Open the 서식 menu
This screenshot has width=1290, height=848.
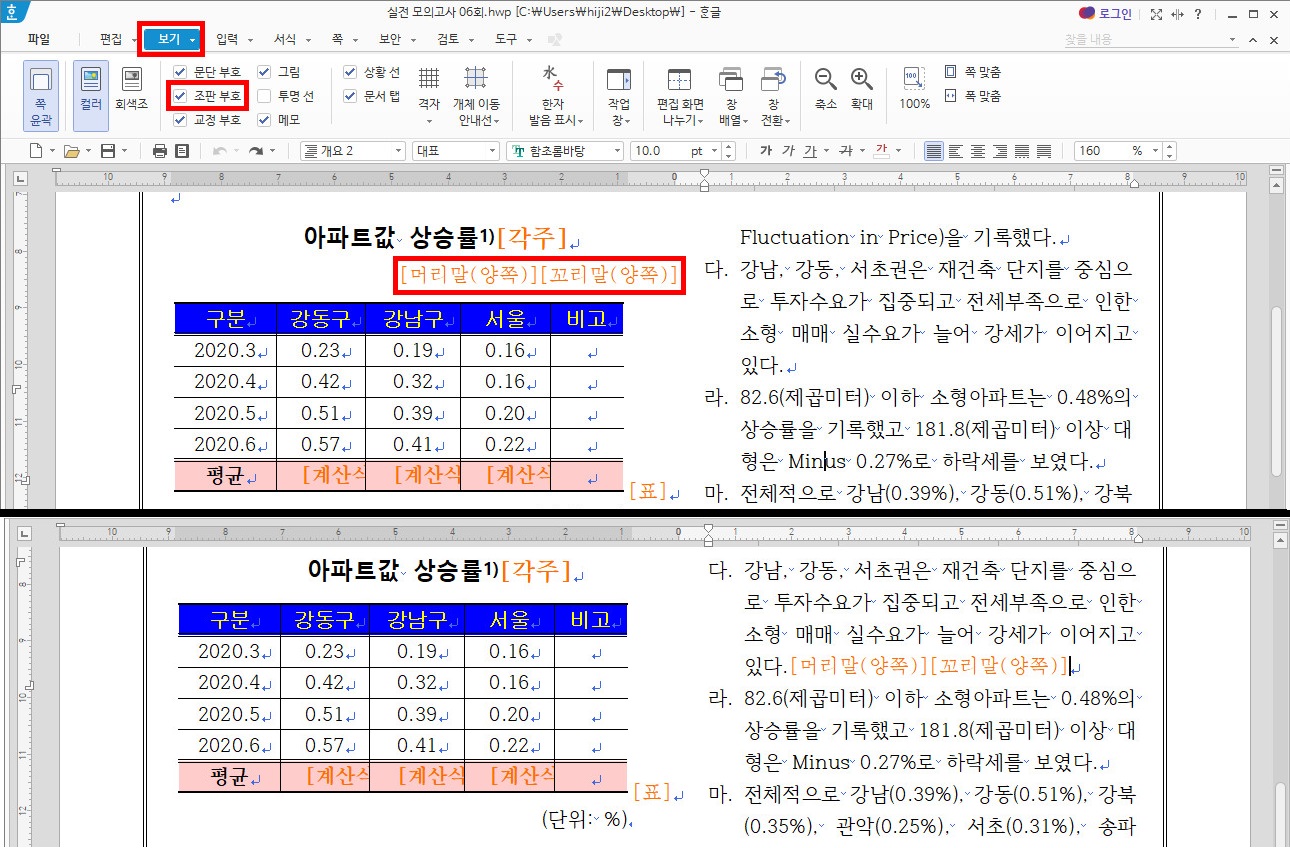point(285,39)
